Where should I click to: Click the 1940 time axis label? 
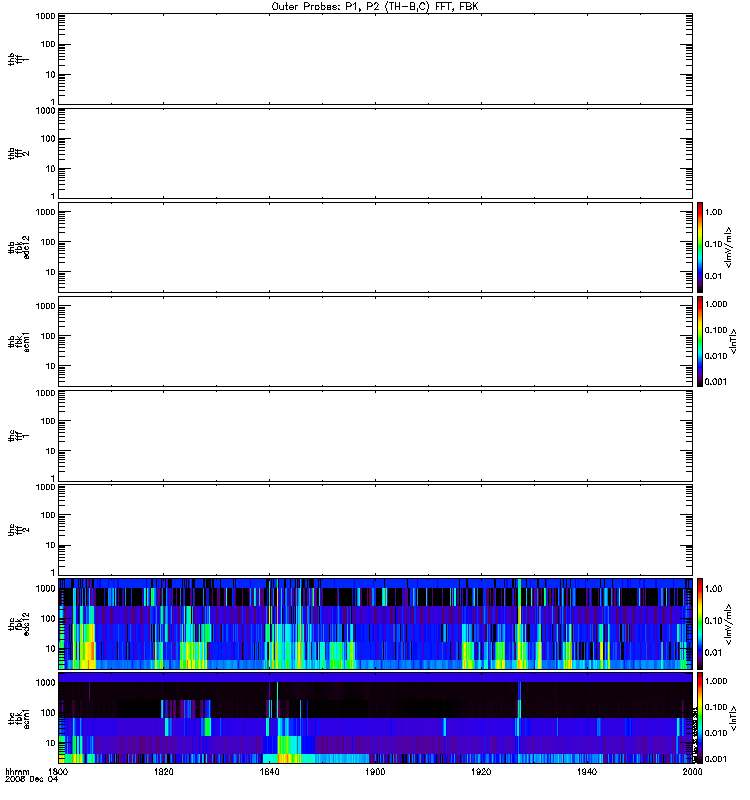587,771
